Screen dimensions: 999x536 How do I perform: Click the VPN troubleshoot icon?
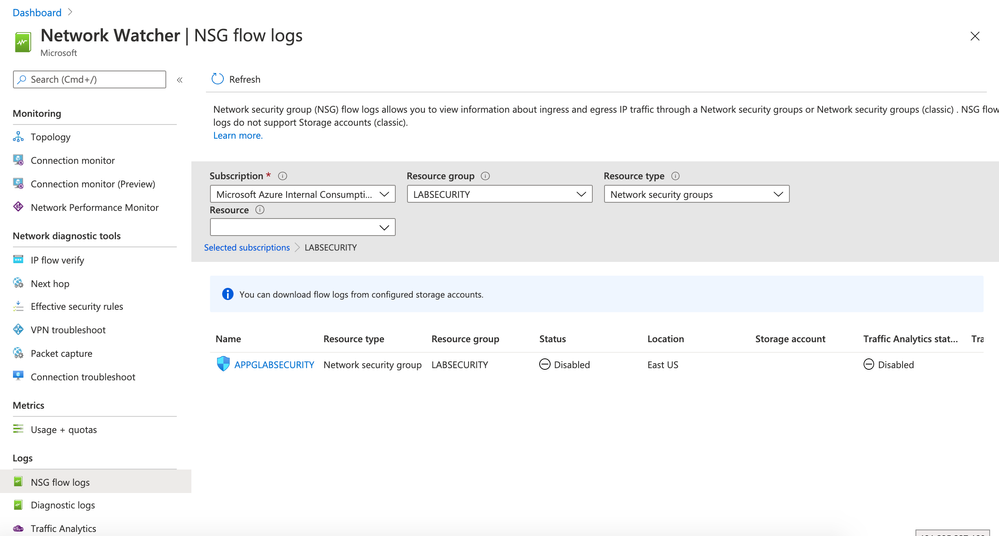tap(18, 330)
